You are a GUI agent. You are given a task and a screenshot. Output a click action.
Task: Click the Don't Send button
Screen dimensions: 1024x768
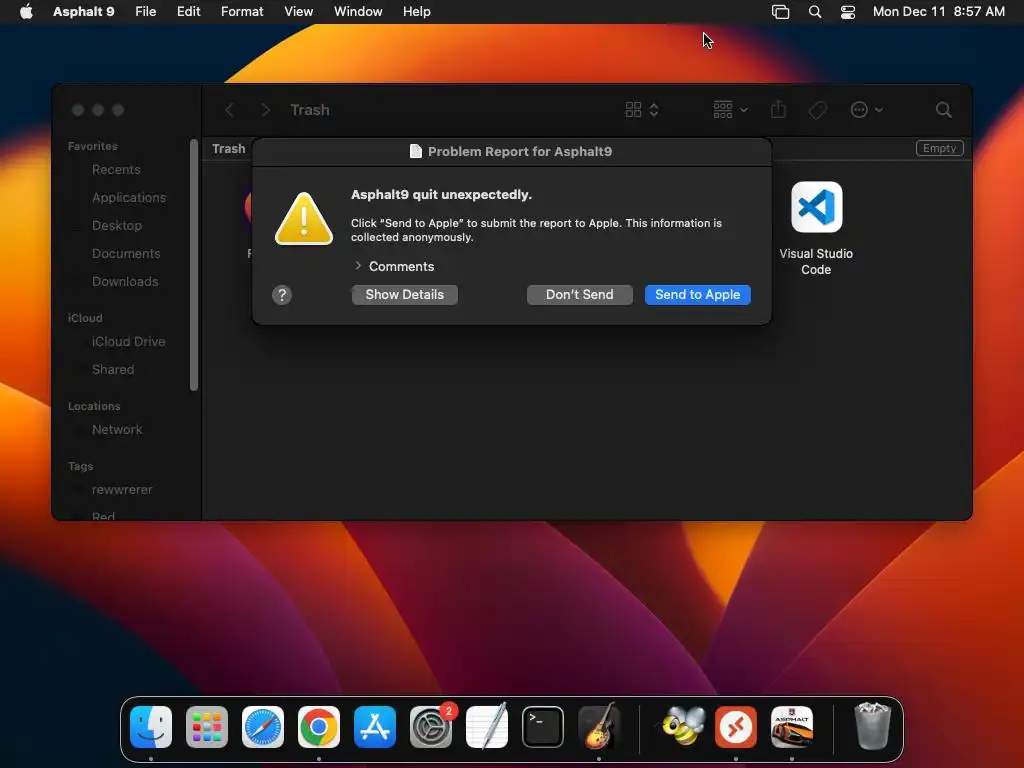(579, 295)
